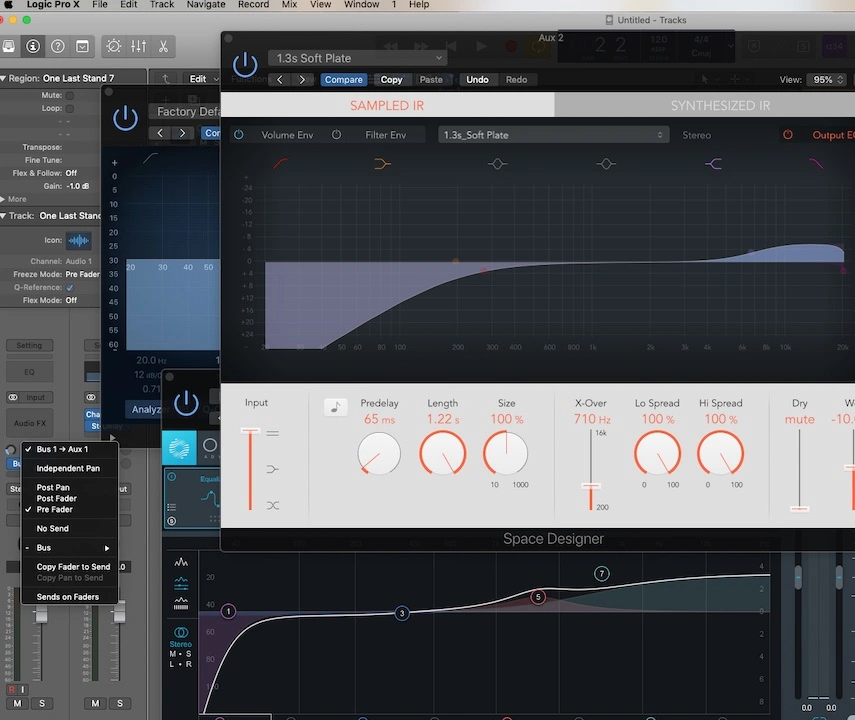Select the orange low shelf filter icon
The width and height of the screenshot is (855, 720).
[x=382, y=163]
